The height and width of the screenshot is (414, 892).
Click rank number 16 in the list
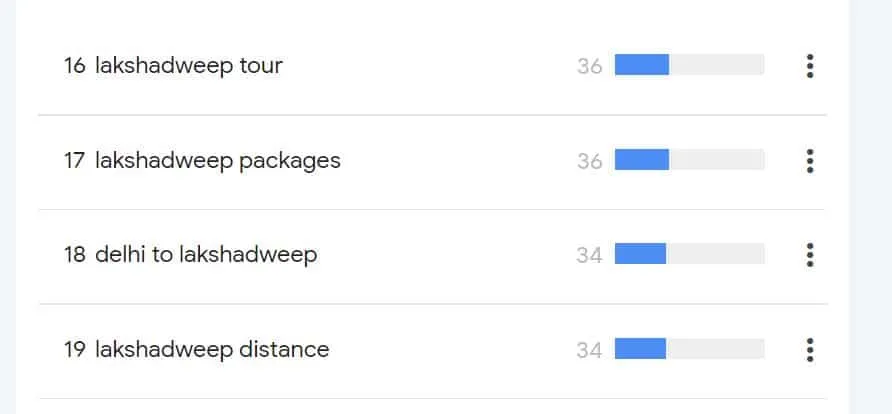tap(75, 66)
